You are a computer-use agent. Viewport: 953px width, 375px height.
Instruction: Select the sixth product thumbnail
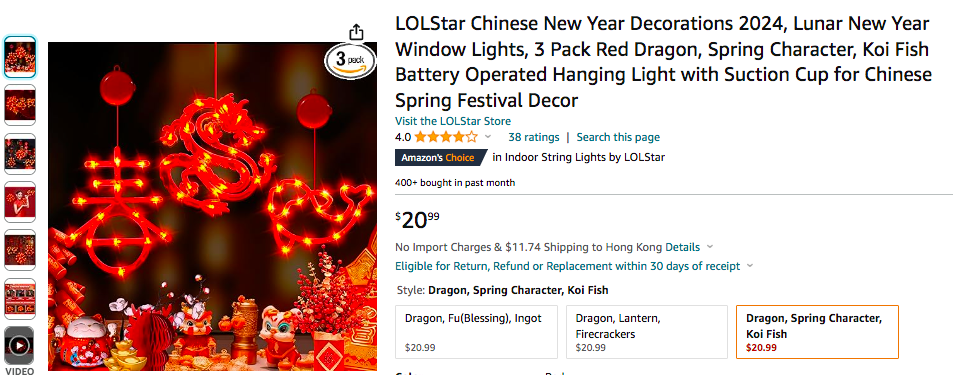pos(20,299)
